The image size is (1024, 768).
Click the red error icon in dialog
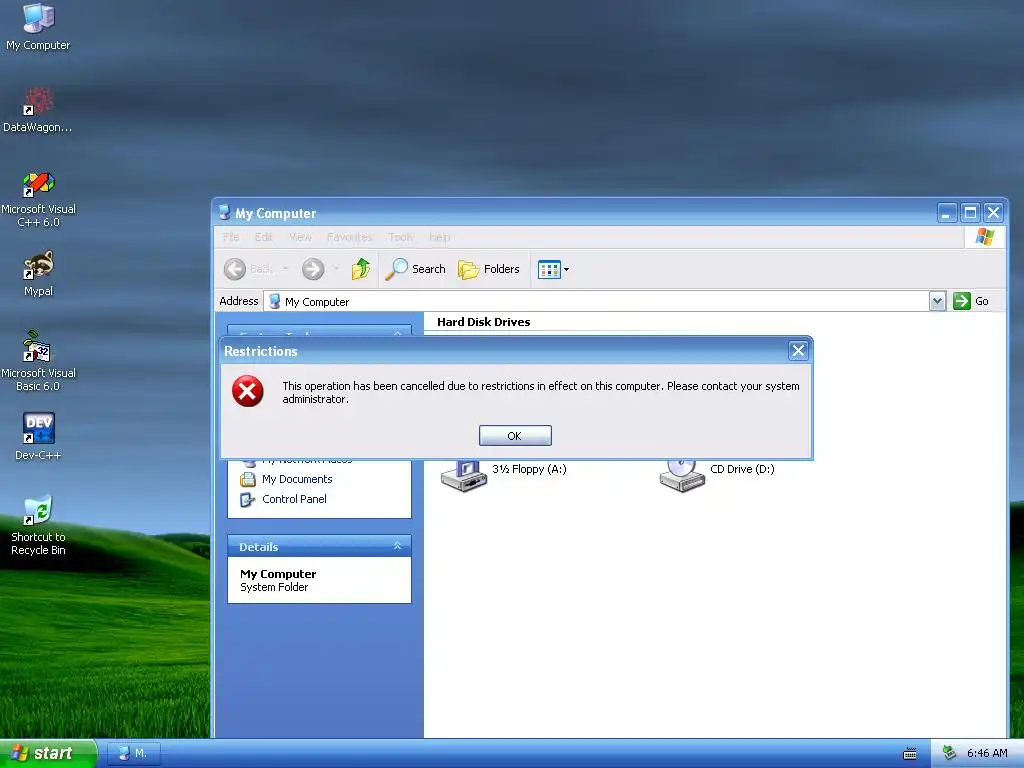(x=248, y=391)
